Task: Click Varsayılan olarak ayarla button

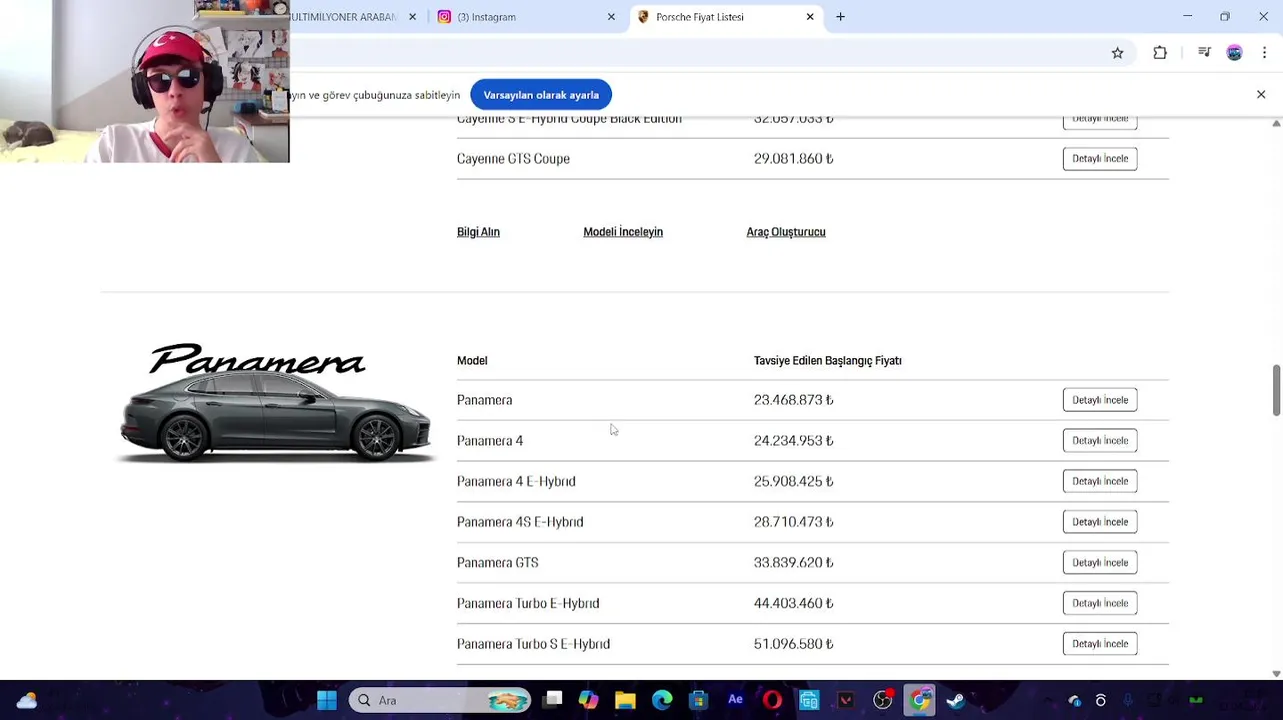Action: pyautogui.click(x=541, y=95)
